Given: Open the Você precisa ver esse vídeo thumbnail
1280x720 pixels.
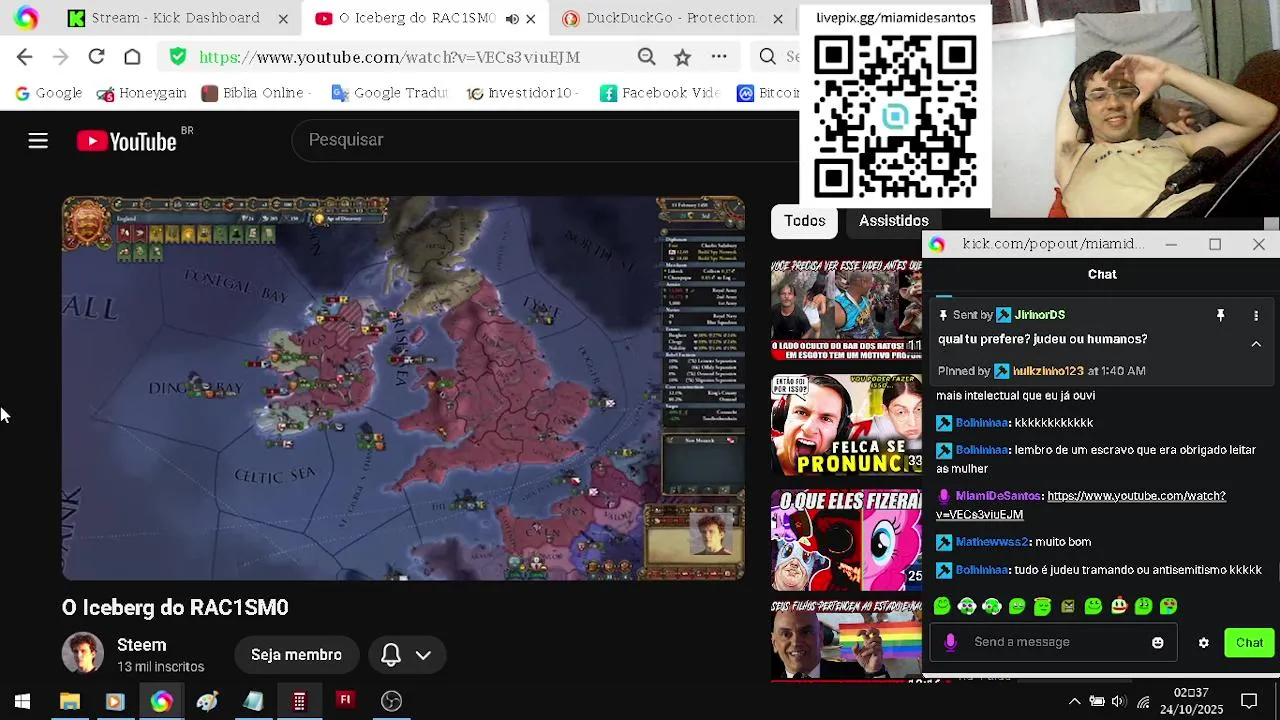Looking at the screenshot, I should (x=846, y=310).
